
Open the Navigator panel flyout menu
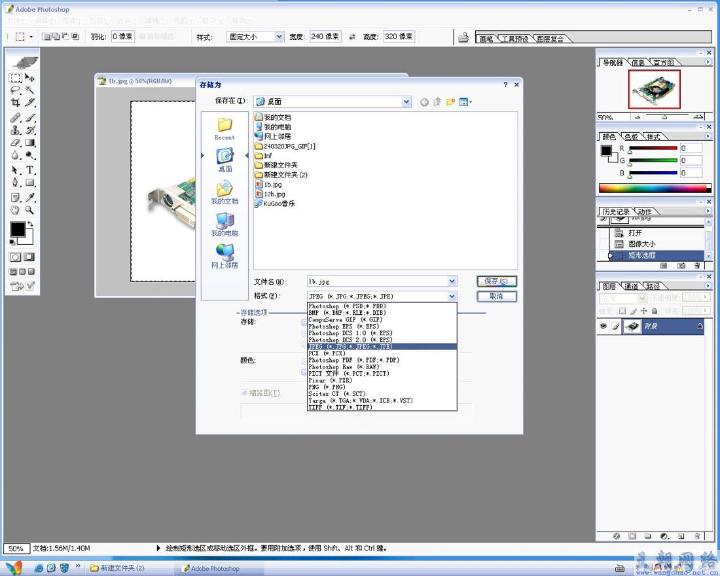[x=708, y=62]
